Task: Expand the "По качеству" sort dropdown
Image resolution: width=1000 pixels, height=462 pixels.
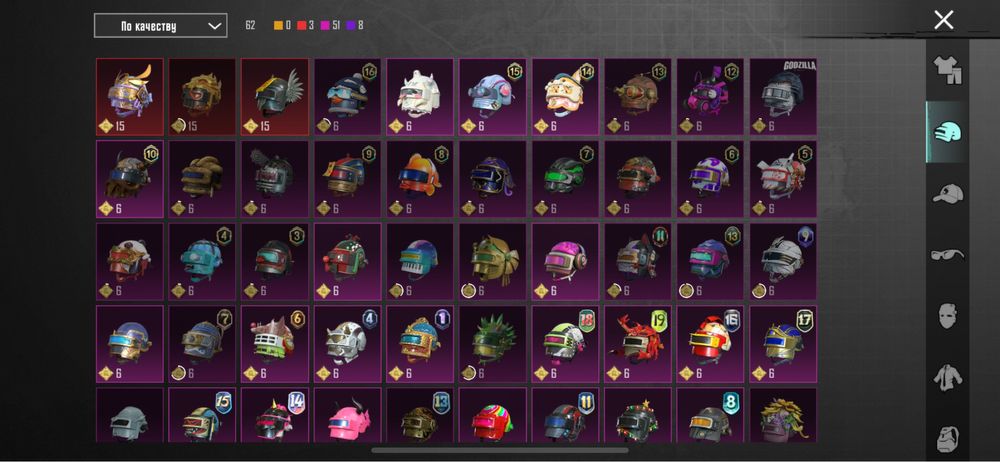Action: (161, 26)
